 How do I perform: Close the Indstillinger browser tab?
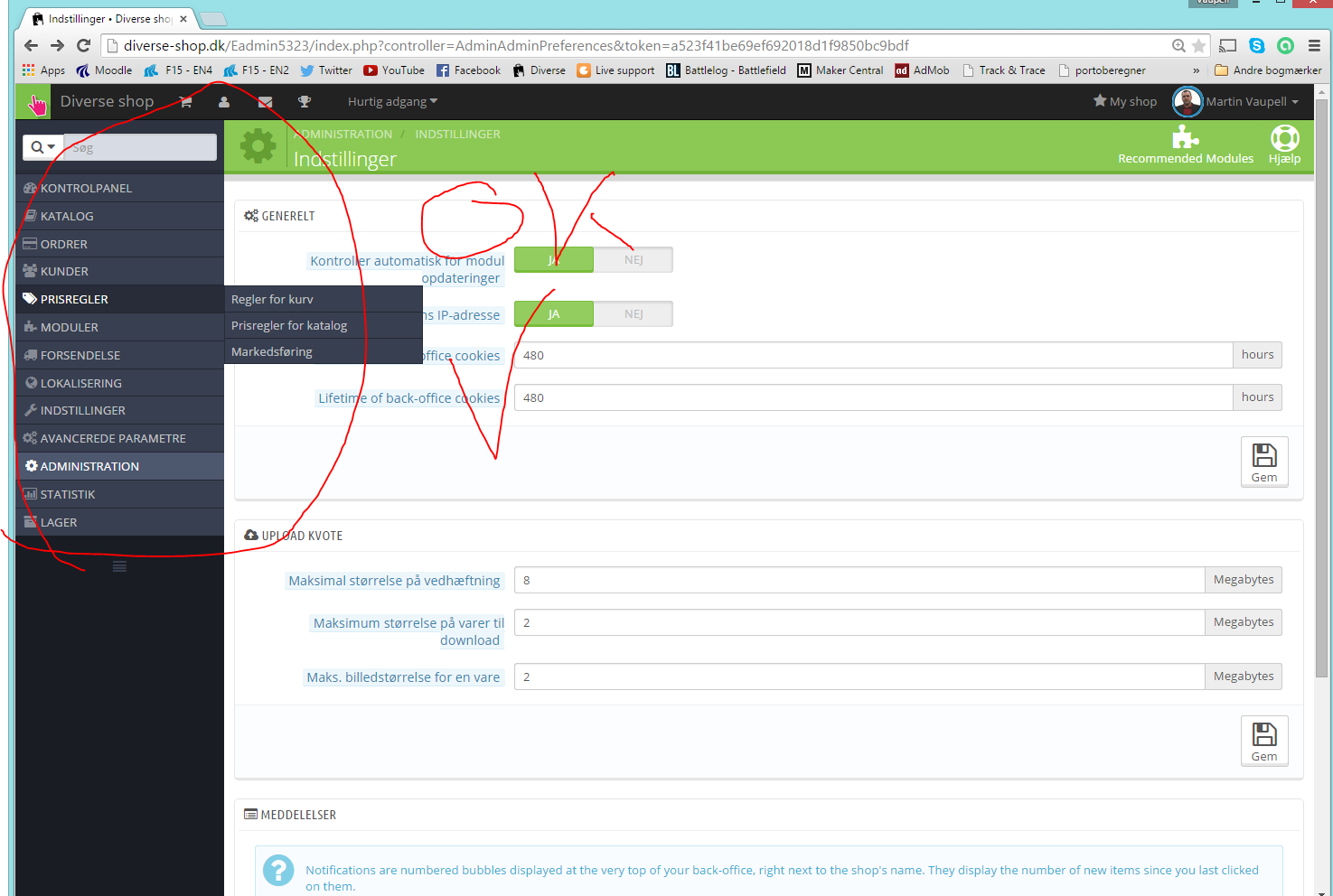pos(183,18)
